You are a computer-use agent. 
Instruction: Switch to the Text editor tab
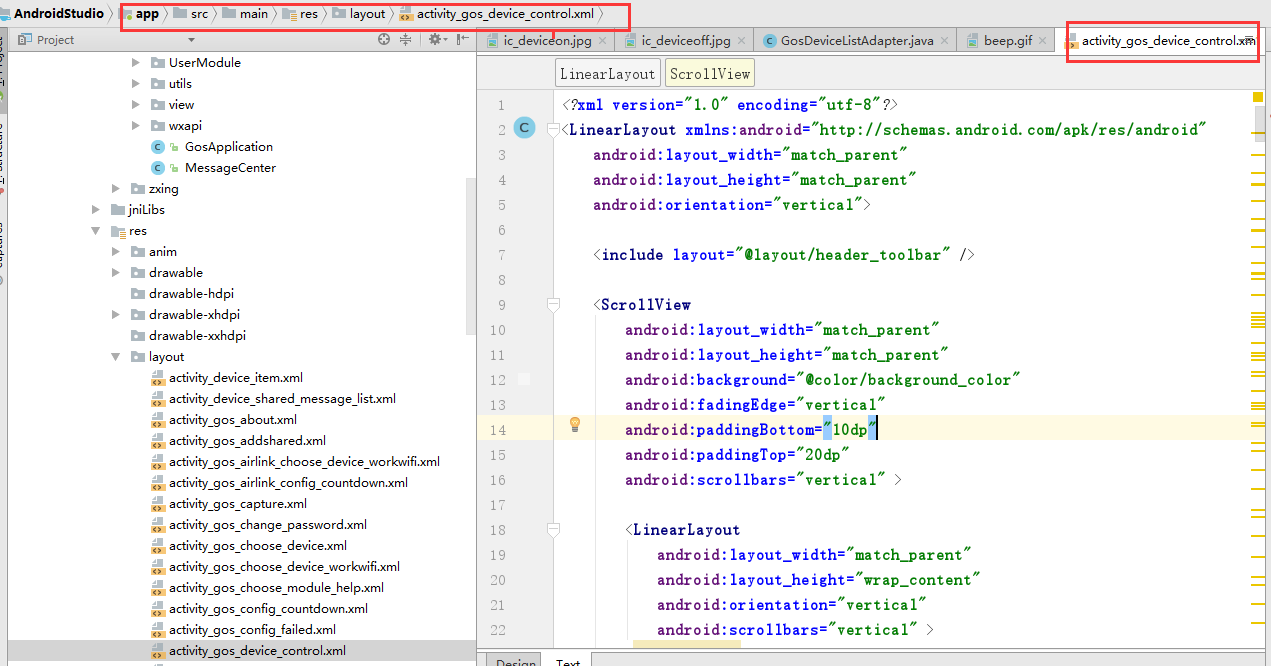point(568,660)
